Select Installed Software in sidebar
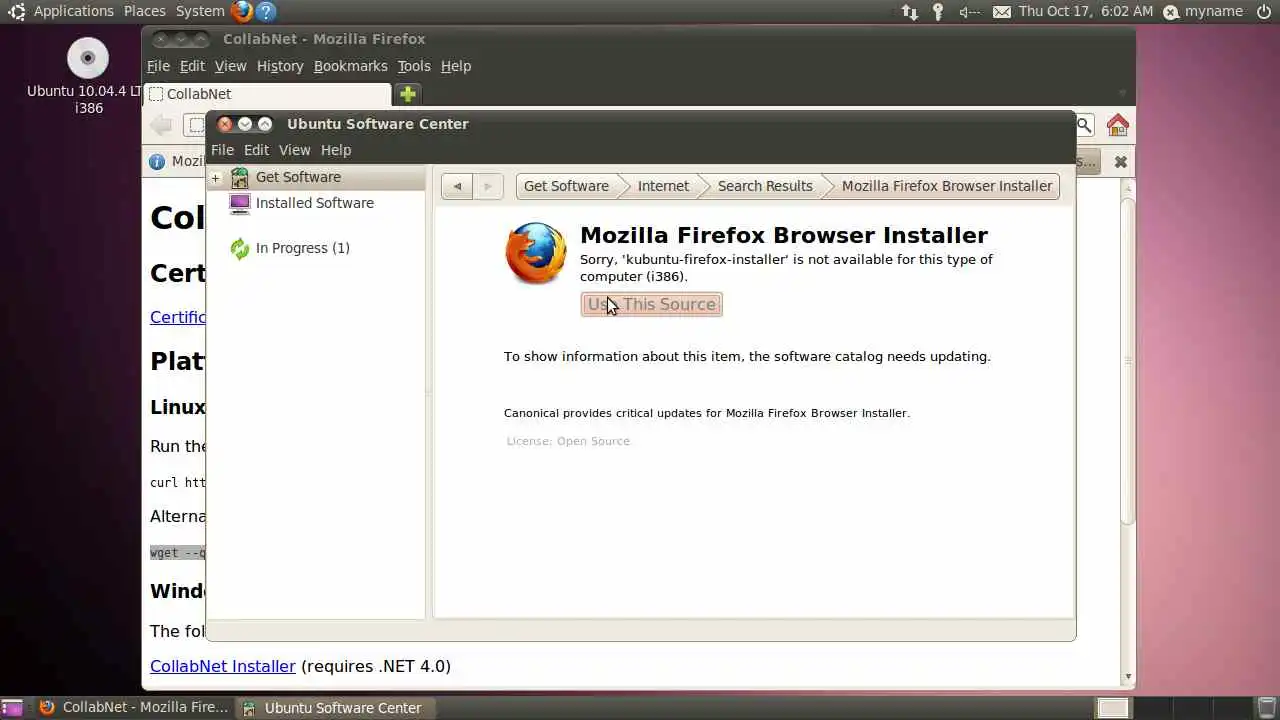1280x720 pixels. [315, 203]
